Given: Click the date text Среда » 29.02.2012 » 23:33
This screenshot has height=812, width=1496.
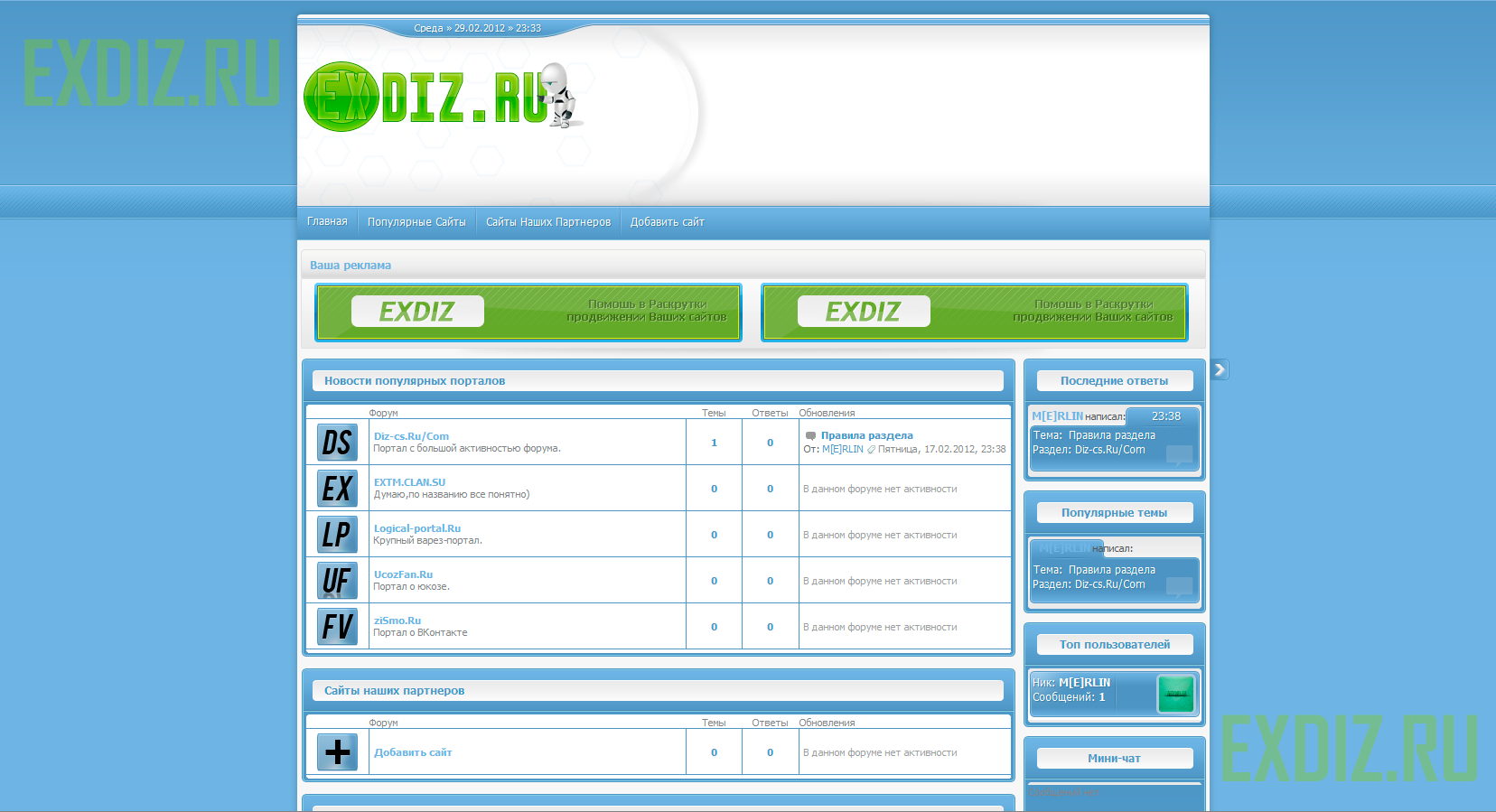Looking at the screenshot, I should coord(478,28).
